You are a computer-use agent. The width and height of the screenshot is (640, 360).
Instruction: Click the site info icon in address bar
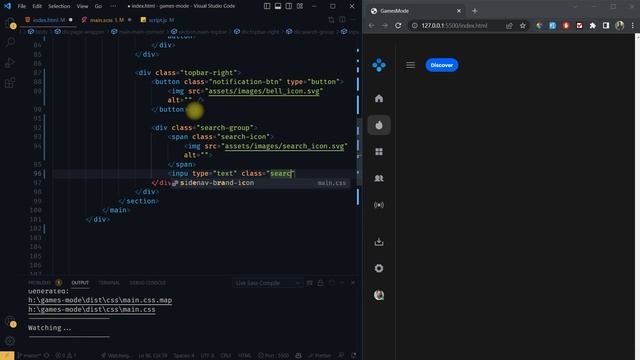(x=414, y=25)
